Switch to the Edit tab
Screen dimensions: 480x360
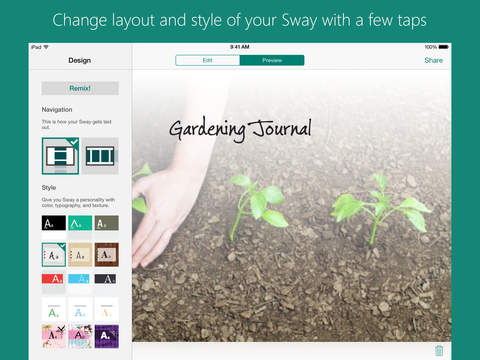pos(207,60)
